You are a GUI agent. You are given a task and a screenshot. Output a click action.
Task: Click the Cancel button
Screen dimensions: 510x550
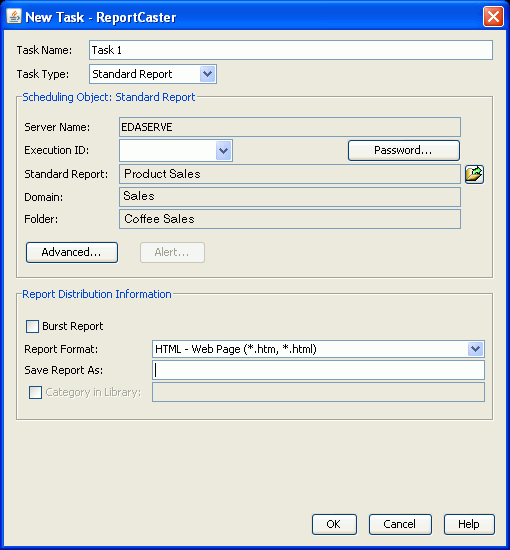pos(400,524)
